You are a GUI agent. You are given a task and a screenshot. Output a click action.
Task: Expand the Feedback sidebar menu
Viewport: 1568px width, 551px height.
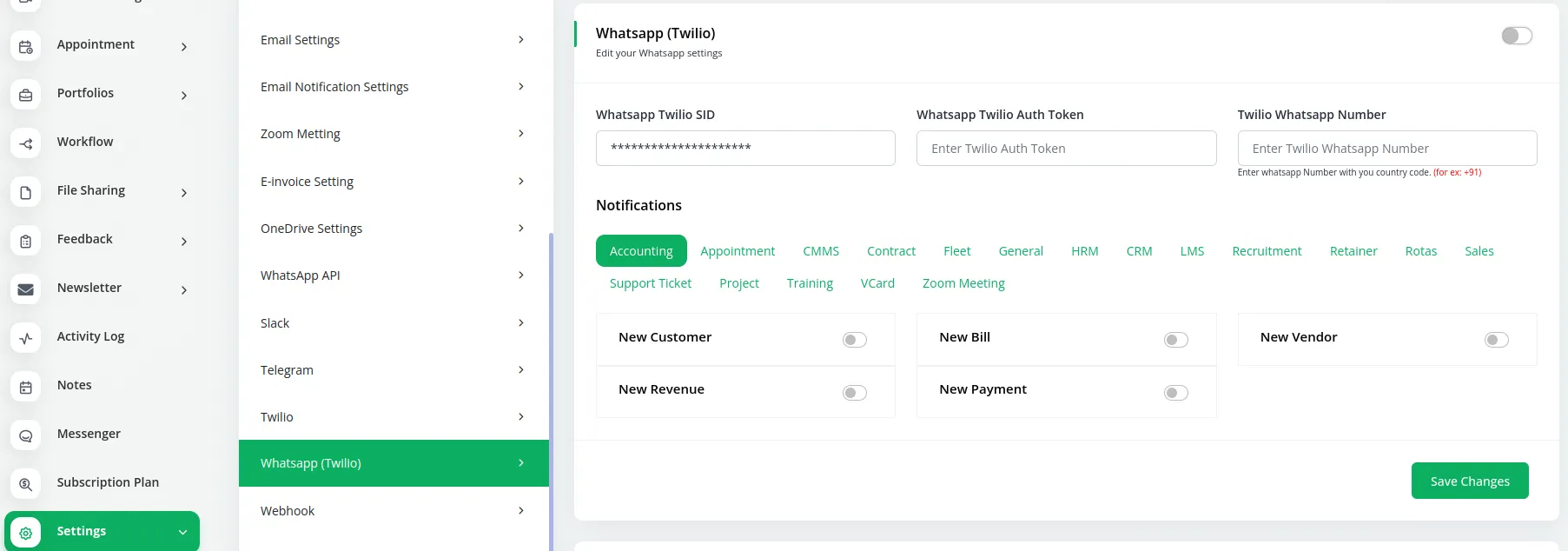(x=183, y=241)
